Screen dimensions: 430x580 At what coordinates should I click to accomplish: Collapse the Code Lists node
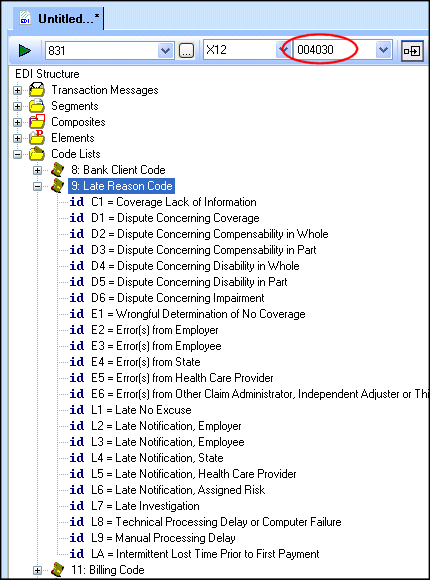(17, 154)
